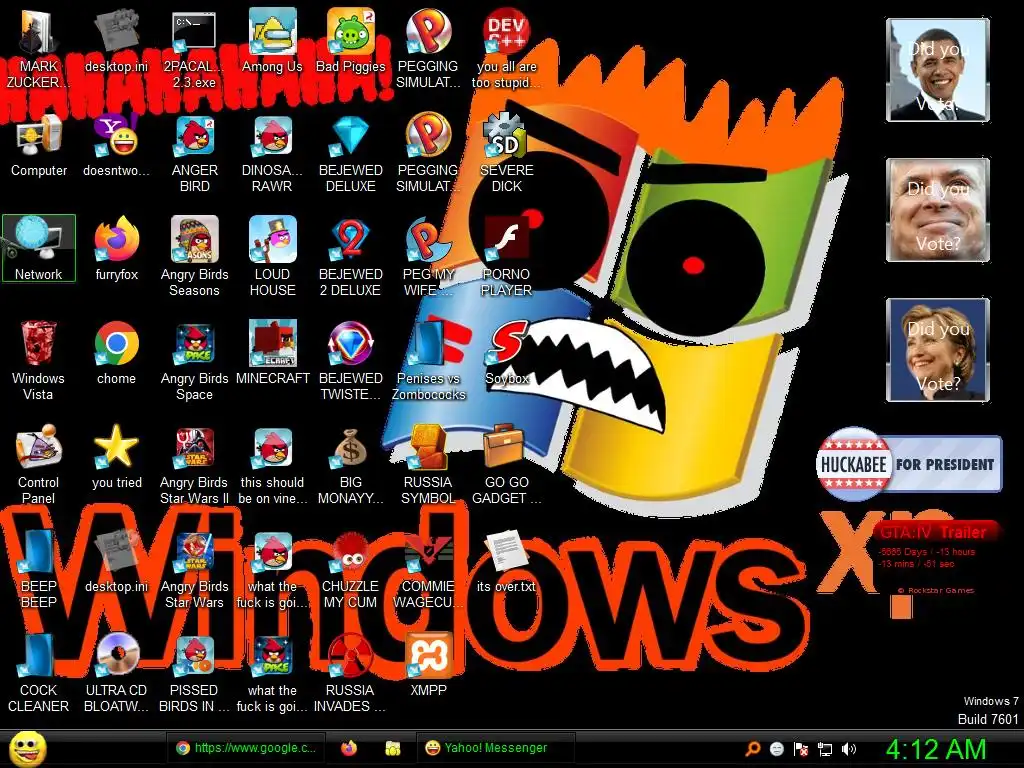The image size is (1024, 768).
Task: Launch the chome browser shortcut
Action: 116,353
